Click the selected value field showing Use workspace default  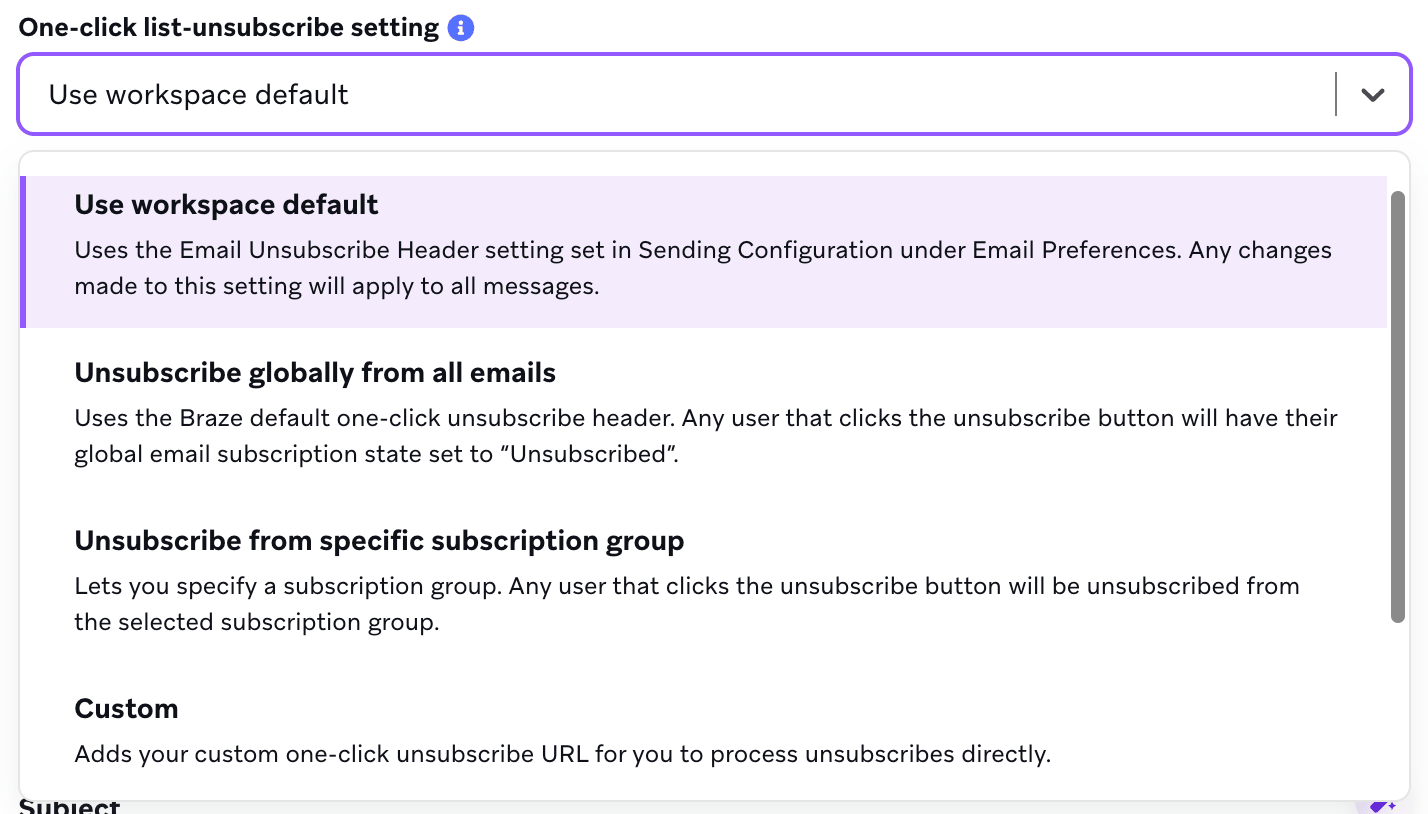tap(676, 94)
